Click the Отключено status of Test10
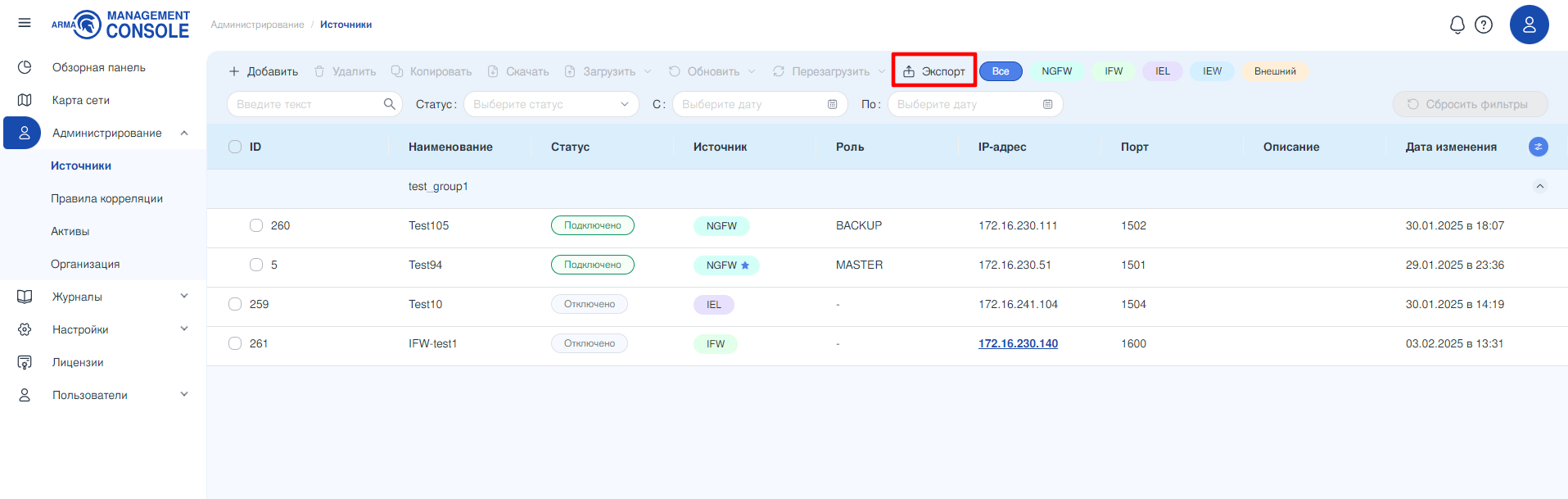This screenshot has height=499, width=1568. tap(590, 304)
